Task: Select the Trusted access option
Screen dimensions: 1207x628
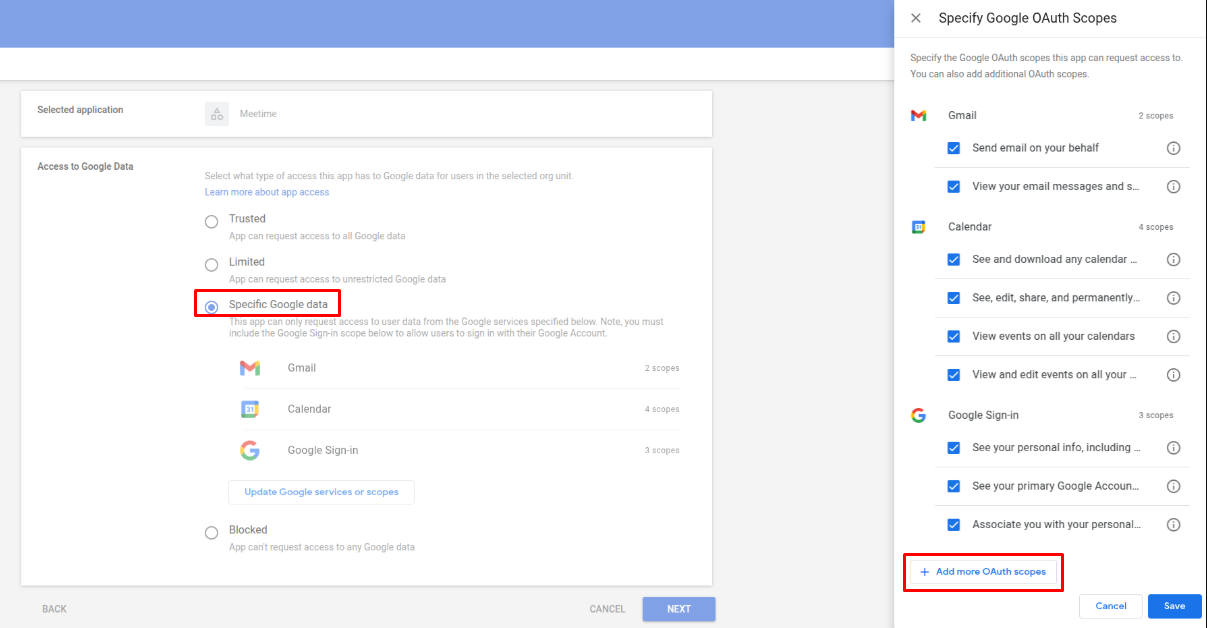Action: [211, 222]
